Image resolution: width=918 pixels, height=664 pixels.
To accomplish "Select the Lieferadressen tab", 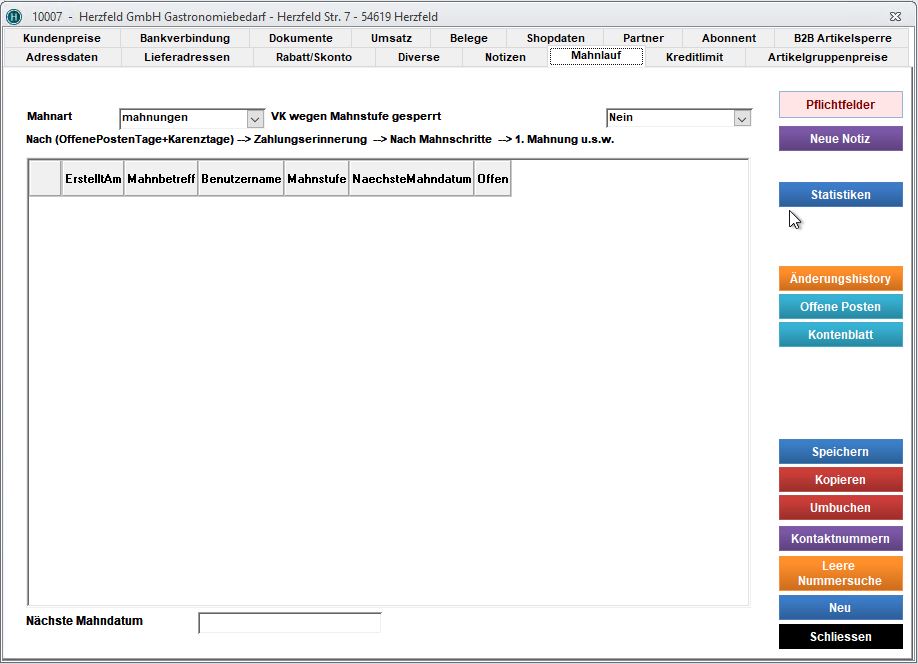I will (x=186, y=57).
